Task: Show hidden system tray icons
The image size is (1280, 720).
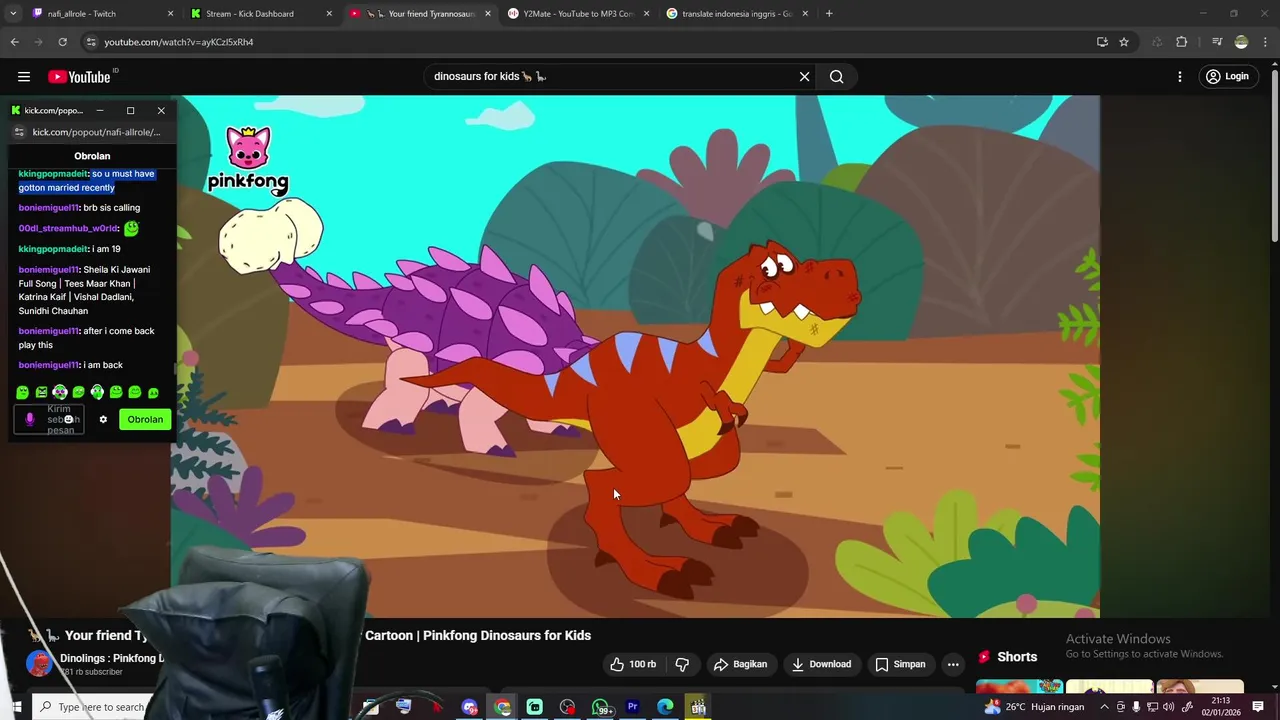Action: coord(1105,707)
